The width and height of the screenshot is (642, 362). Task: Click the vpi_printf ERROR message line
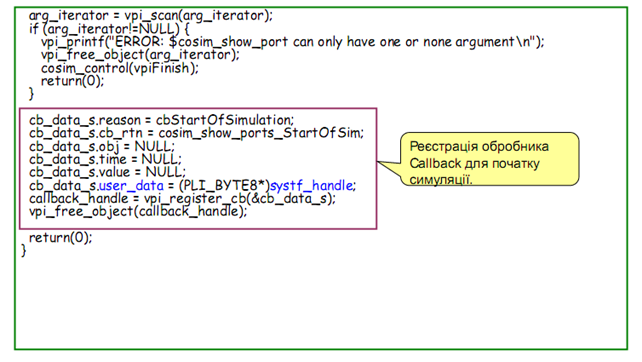(x=292, y=42)
